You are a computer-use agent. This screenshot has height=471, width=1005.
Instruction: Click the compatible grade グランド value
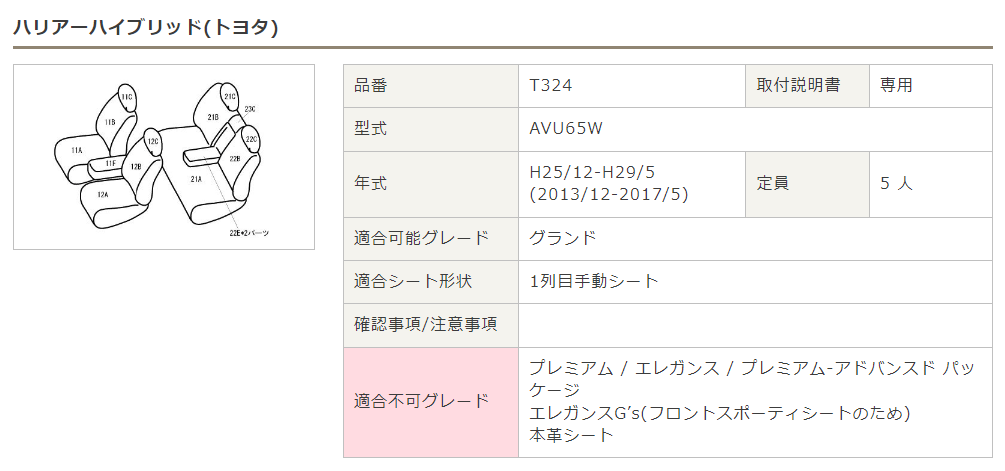[563, 238]
